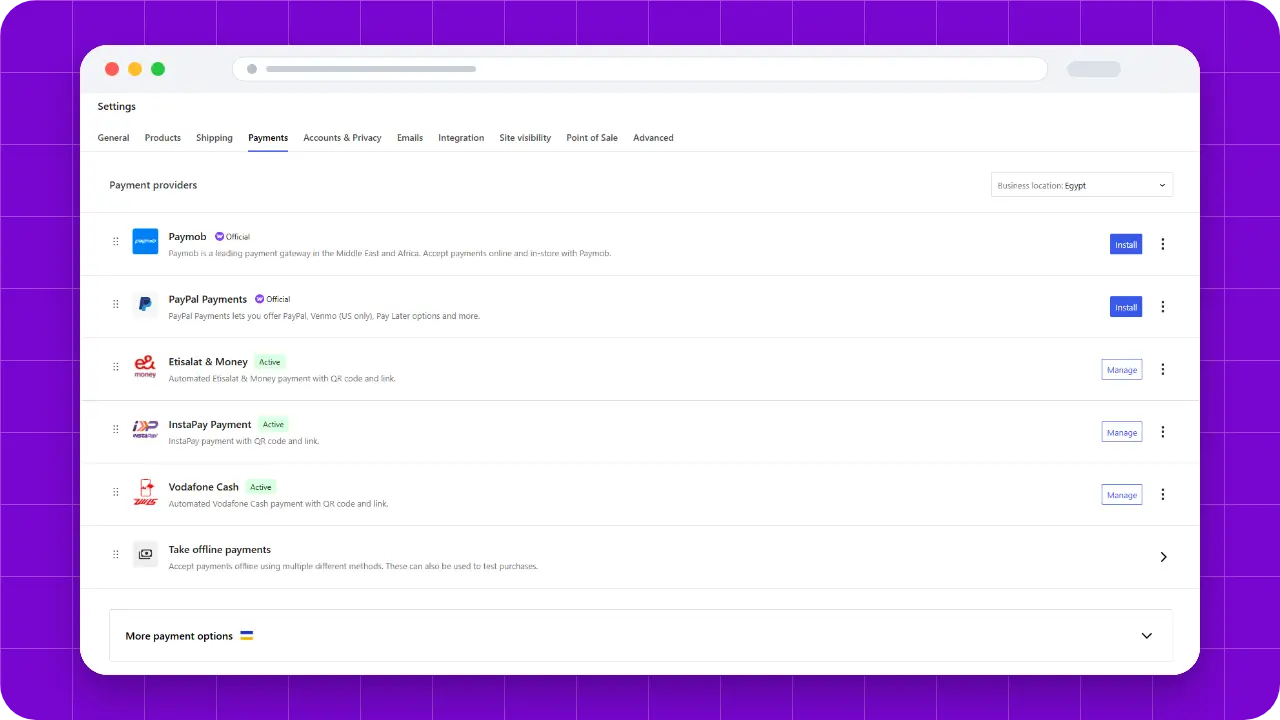Click the Etisalat & Money logo icon
Screen dimensions: 1280x720
(145, 366)
